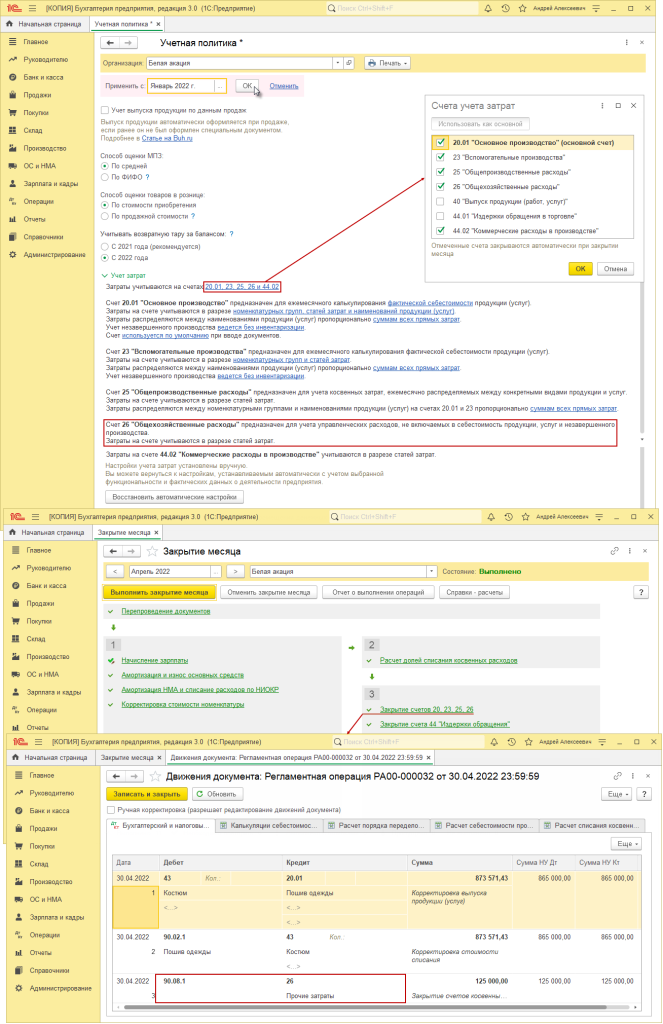Open favorites star in top window title bar

tap(523, 8)
